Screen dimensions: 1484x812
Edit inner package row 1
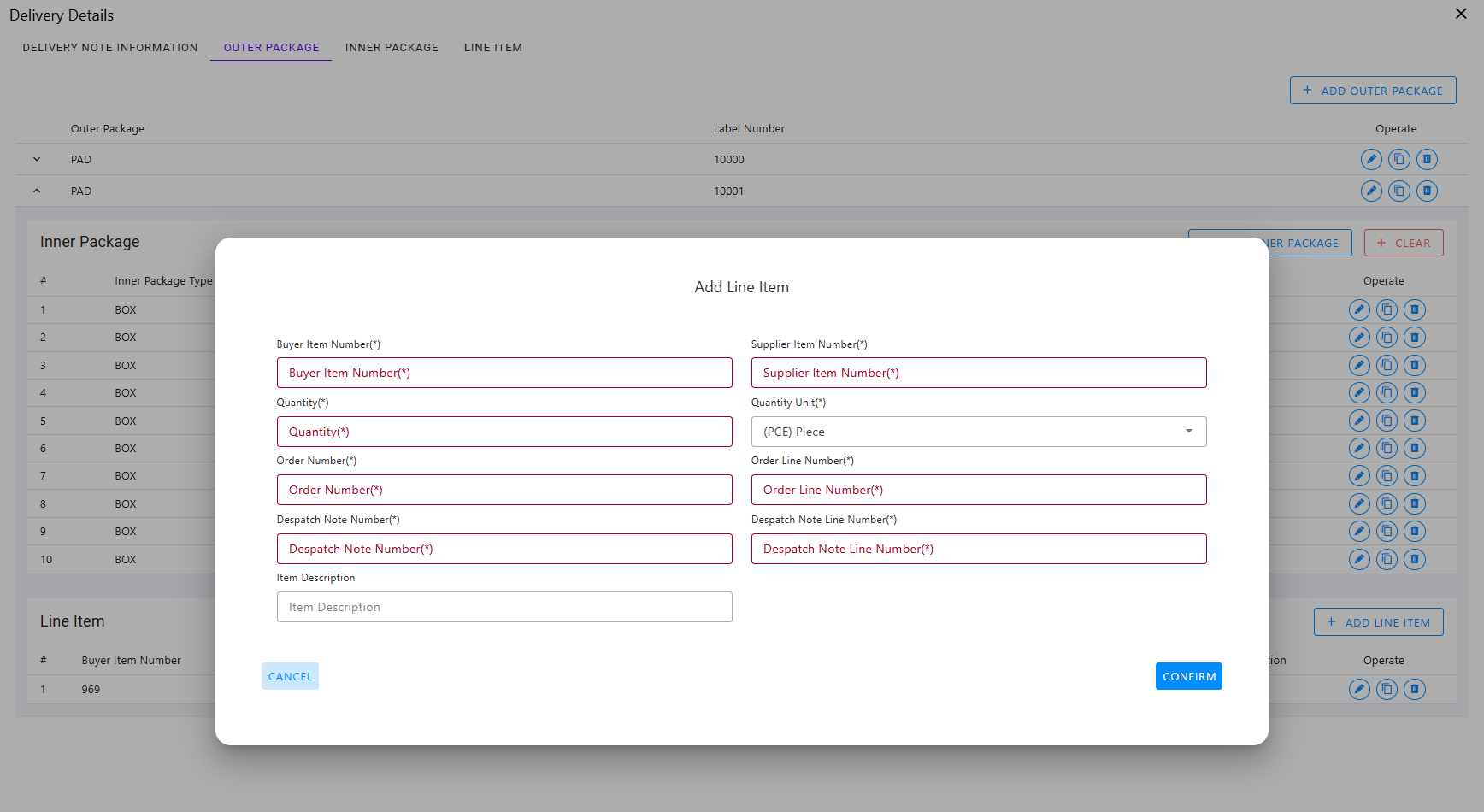point(1358,309)
